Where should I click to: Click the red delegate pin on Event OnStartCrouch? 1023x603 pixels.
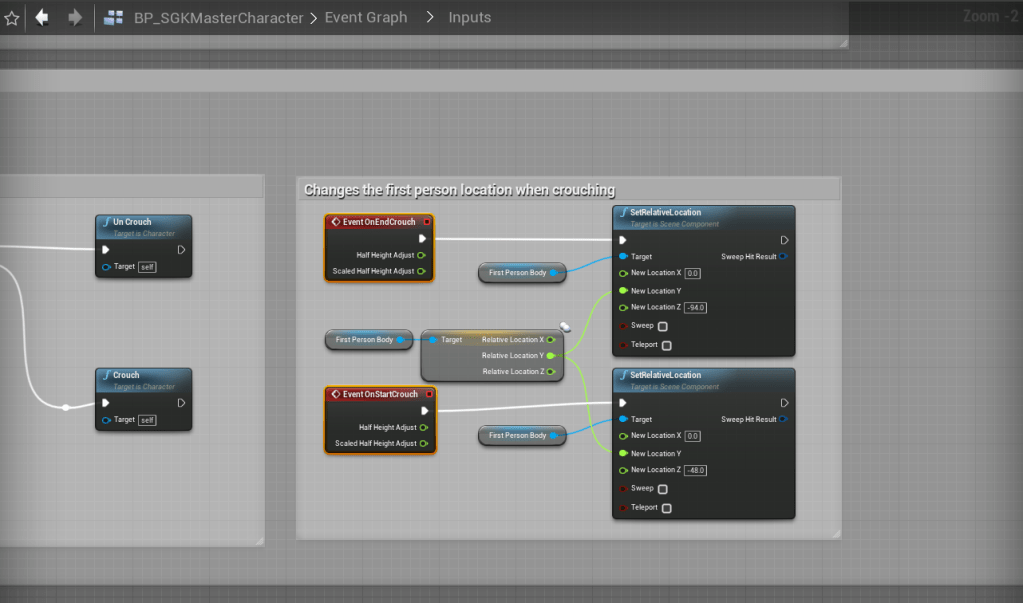click(429, 394)
